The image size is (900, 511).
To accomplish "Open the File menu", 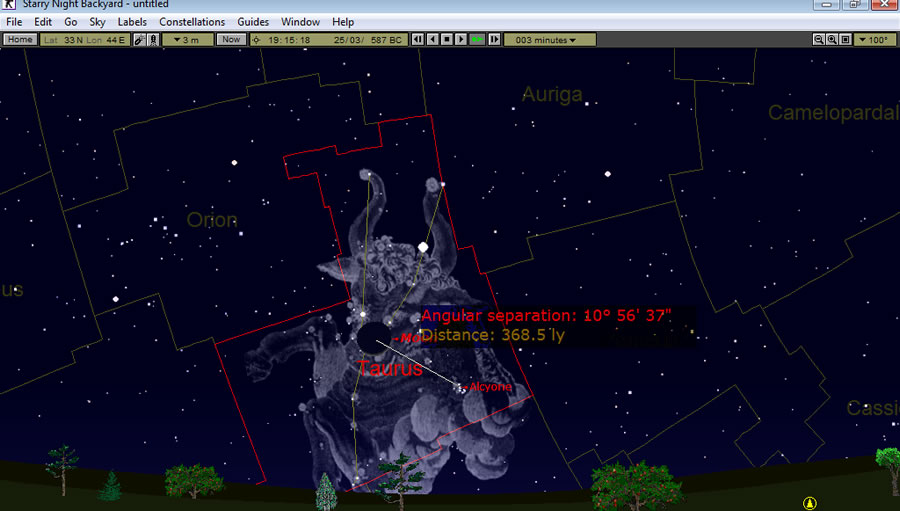I will point(14,22).
